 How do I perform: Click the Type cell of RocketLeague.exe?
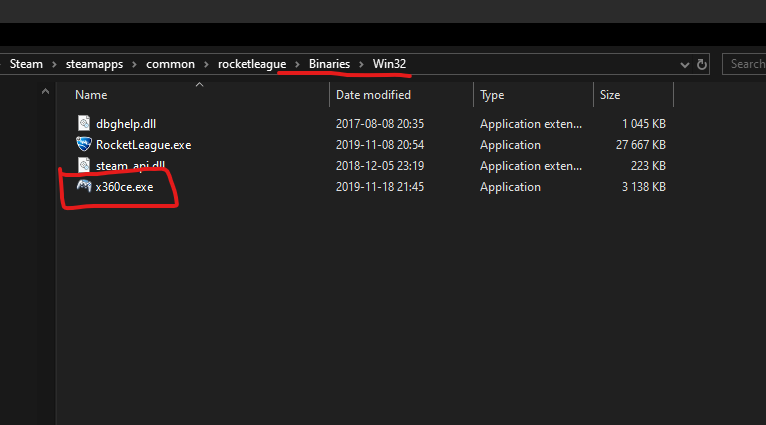coord(511,145)
